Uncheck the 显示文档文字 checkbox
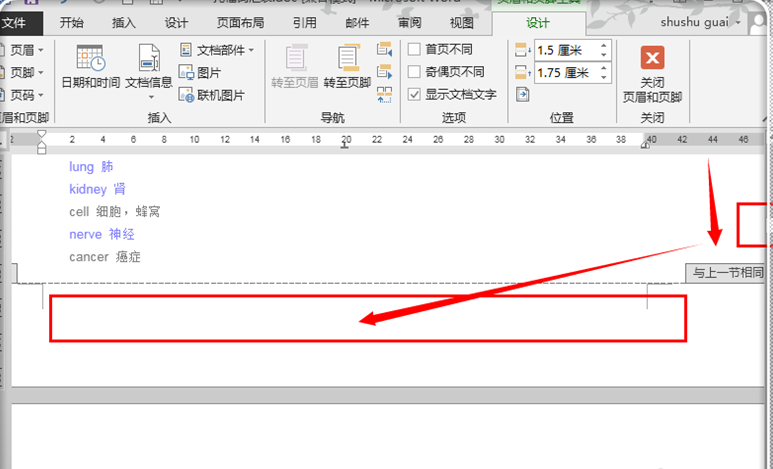The height and width of the screenshot is (469, 773). 415,95
